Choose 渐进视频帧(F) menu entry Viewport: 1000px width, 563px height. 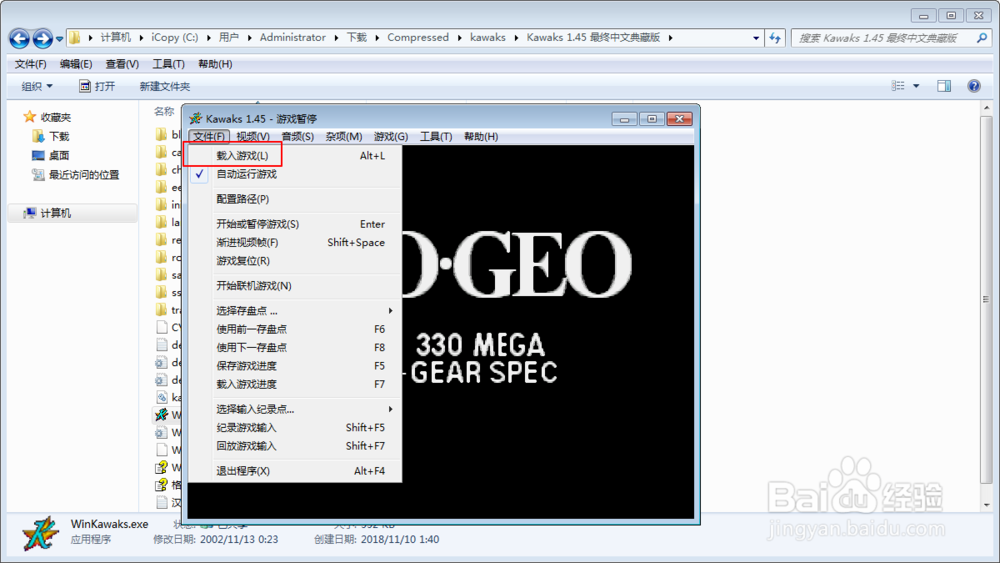294,242
